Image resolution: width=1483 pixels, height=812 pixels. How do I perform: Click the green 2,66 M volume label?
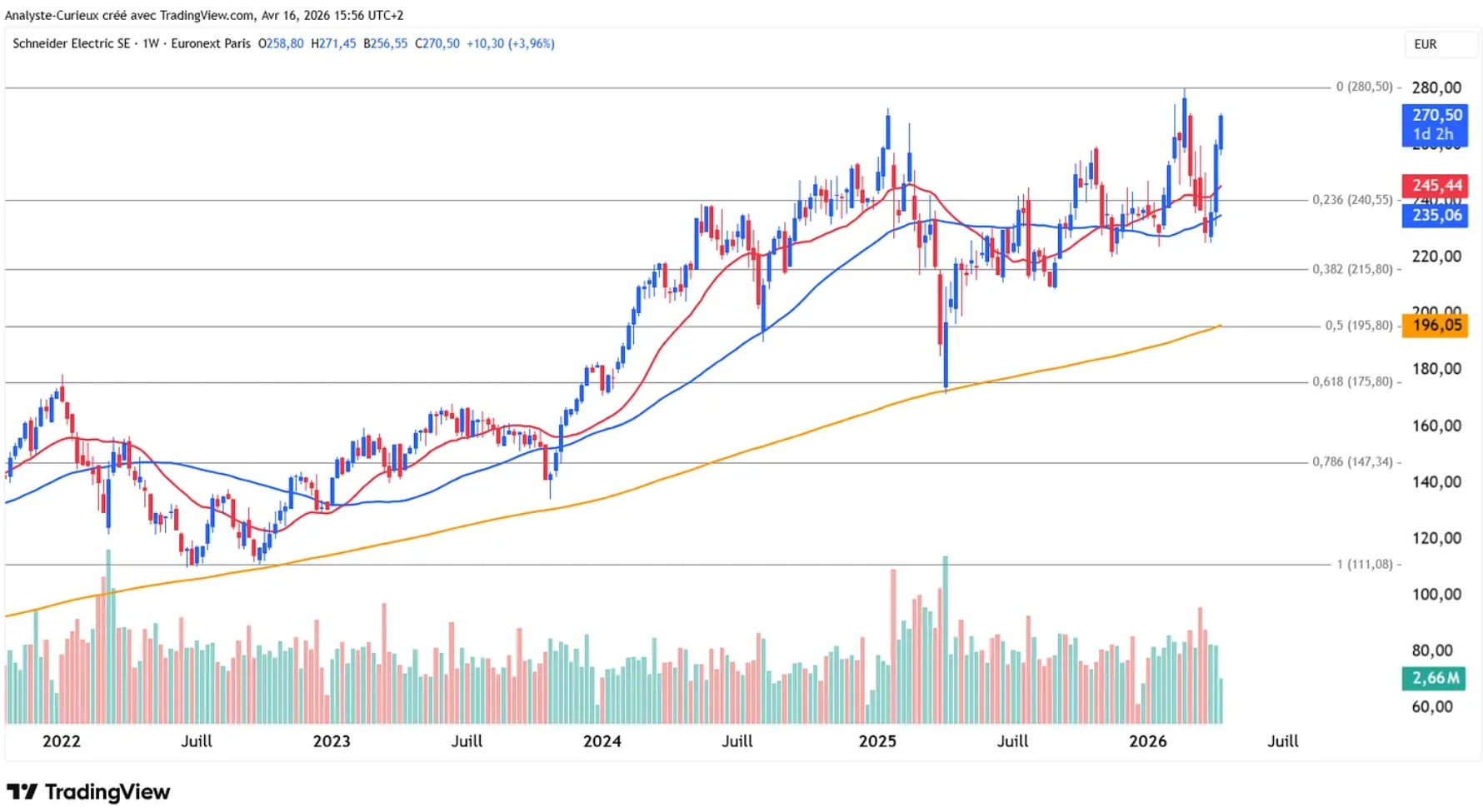[x=1435, y=678]
